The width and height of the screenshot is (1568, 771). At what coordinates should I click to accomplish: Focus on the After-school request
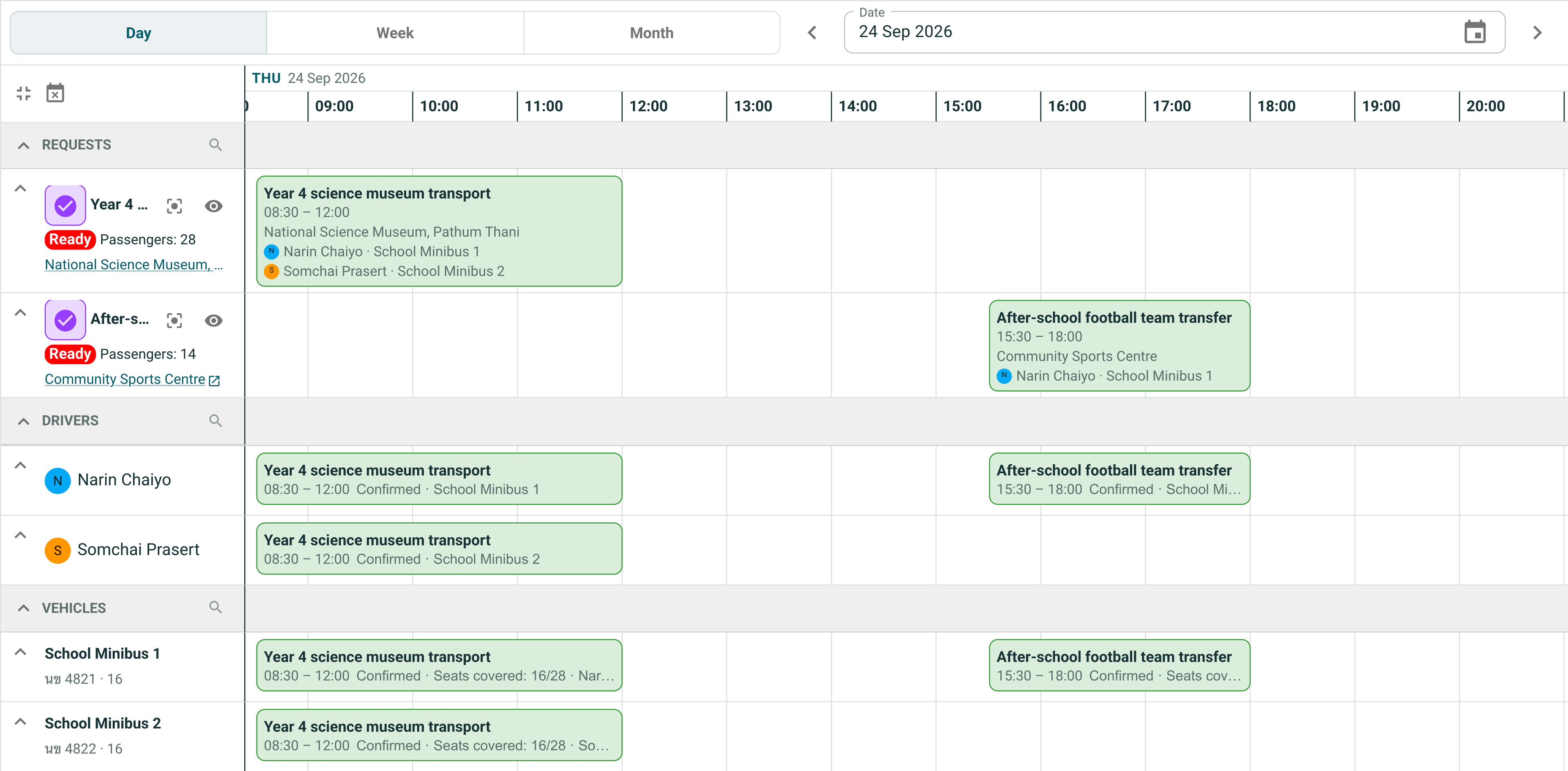[175, 320]
